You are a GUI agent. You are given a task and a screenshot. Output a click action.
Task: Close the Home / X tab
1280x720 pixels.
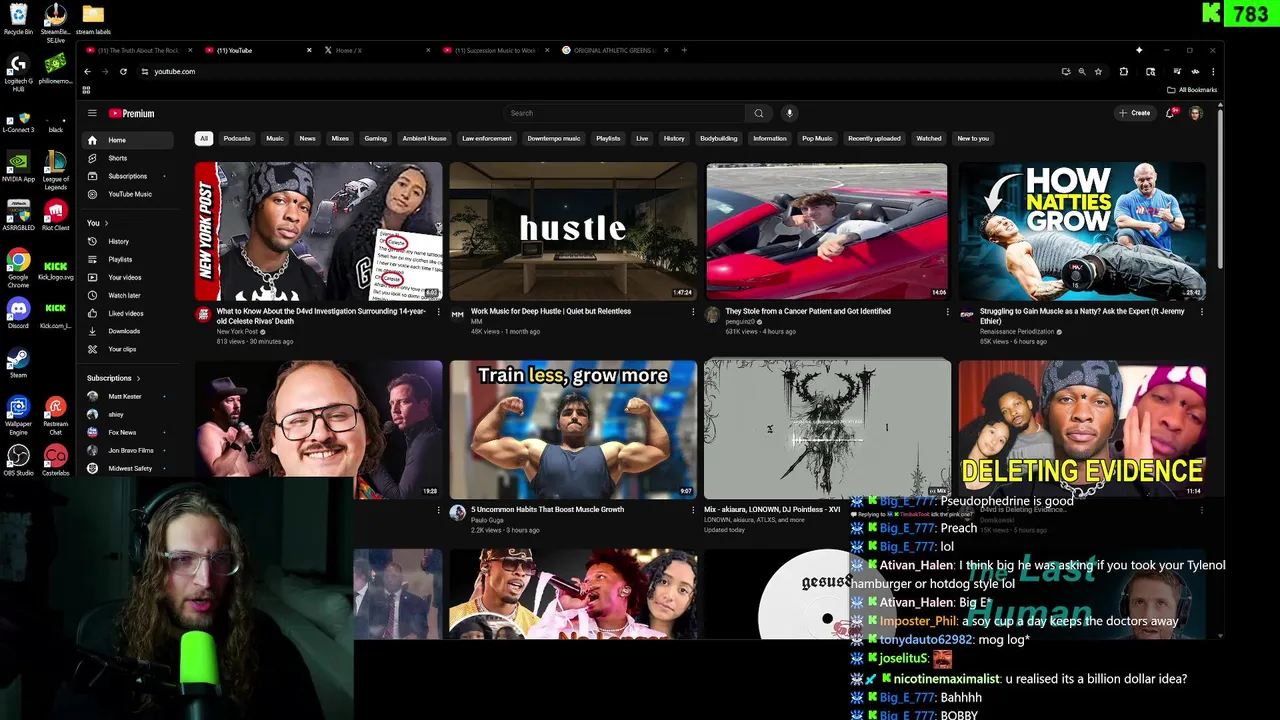428,50
